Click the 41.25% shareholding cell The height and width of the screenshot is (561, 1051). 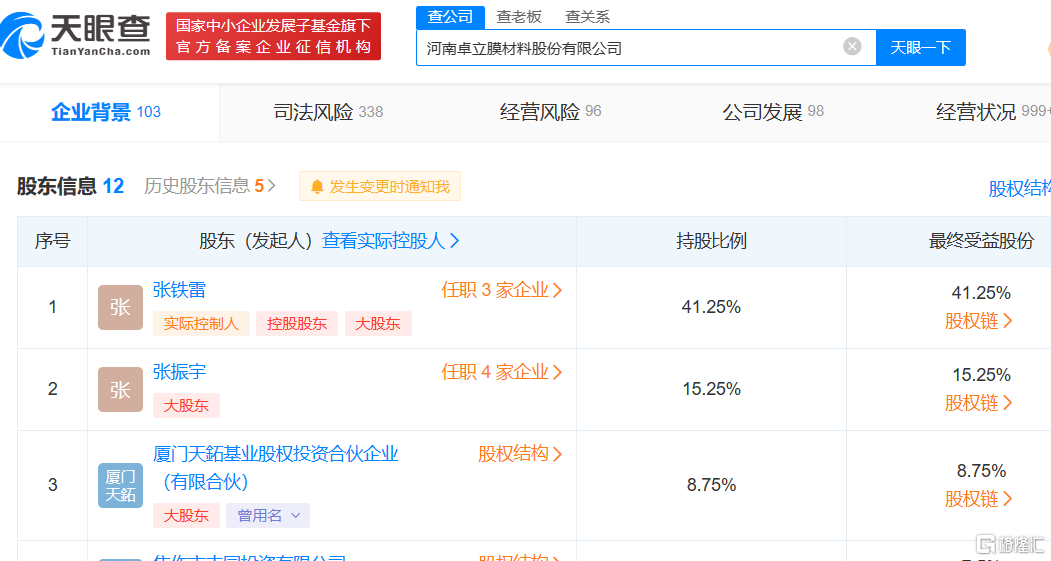click(711, 307)
